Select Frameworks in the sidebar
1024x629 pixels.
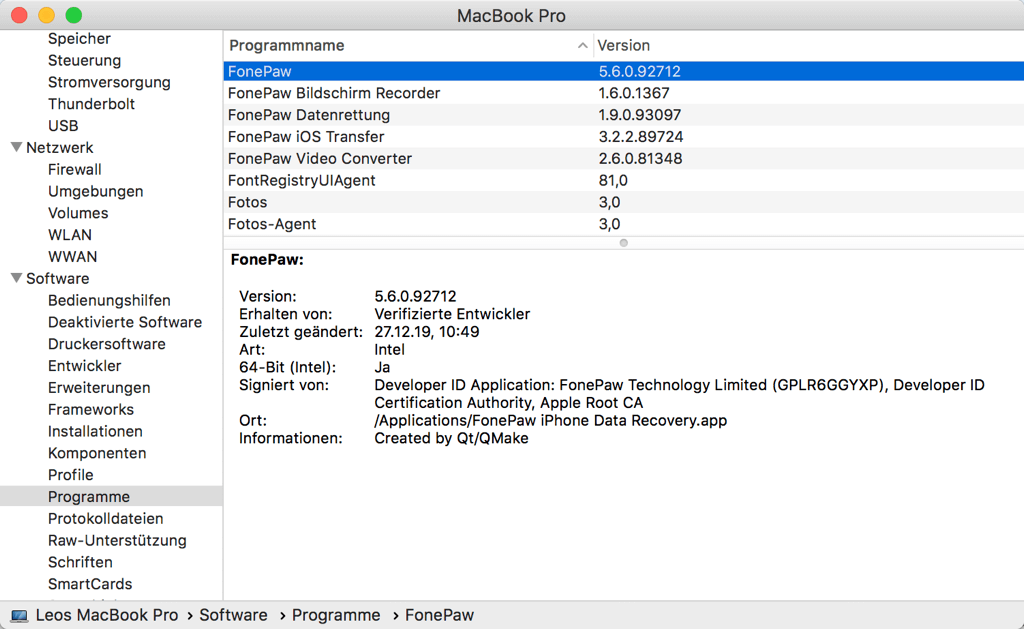click(91, 410)
